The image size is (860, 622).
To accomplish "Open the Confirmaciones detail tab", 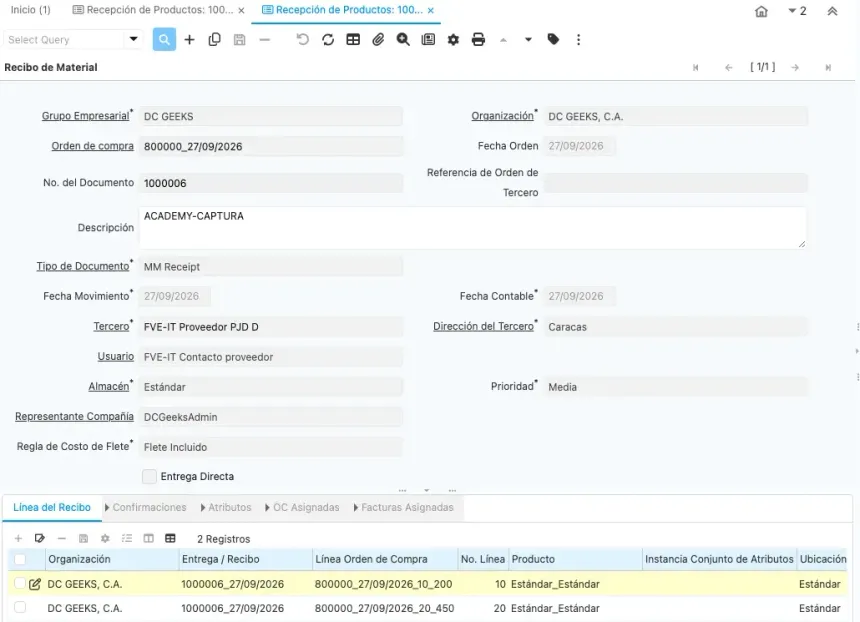I will pos(146,507).
